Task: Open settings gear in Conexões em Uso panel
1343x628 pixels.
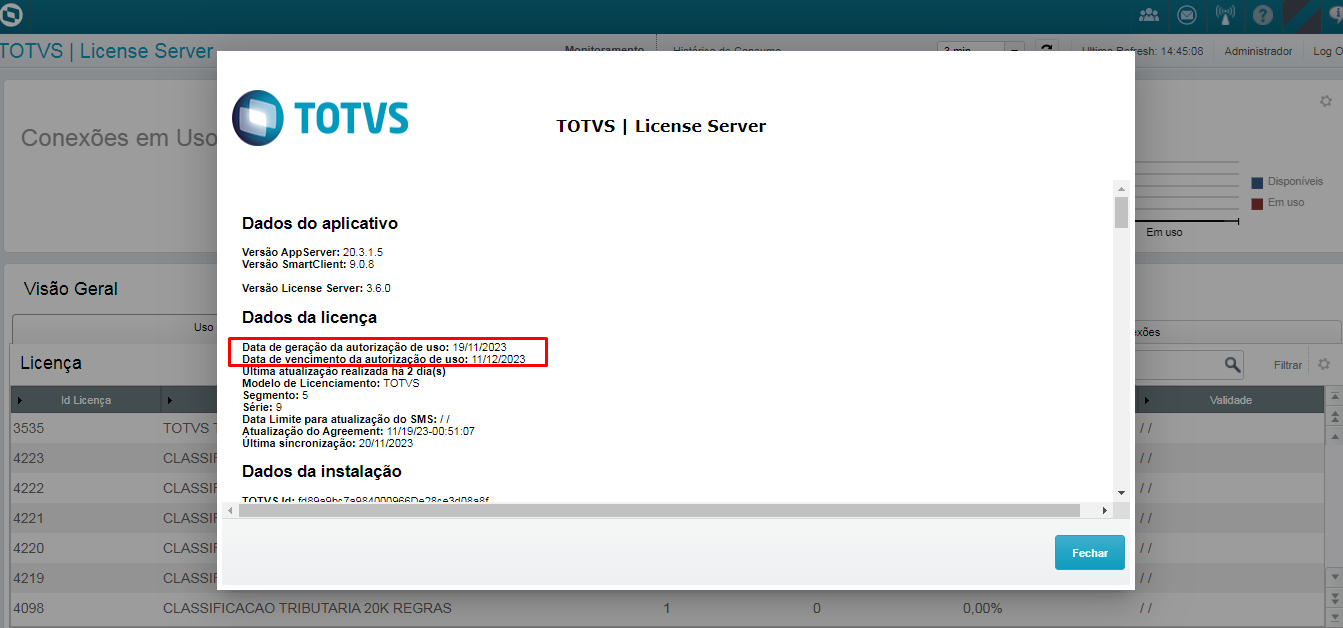Action: (x=1325, y=101)
